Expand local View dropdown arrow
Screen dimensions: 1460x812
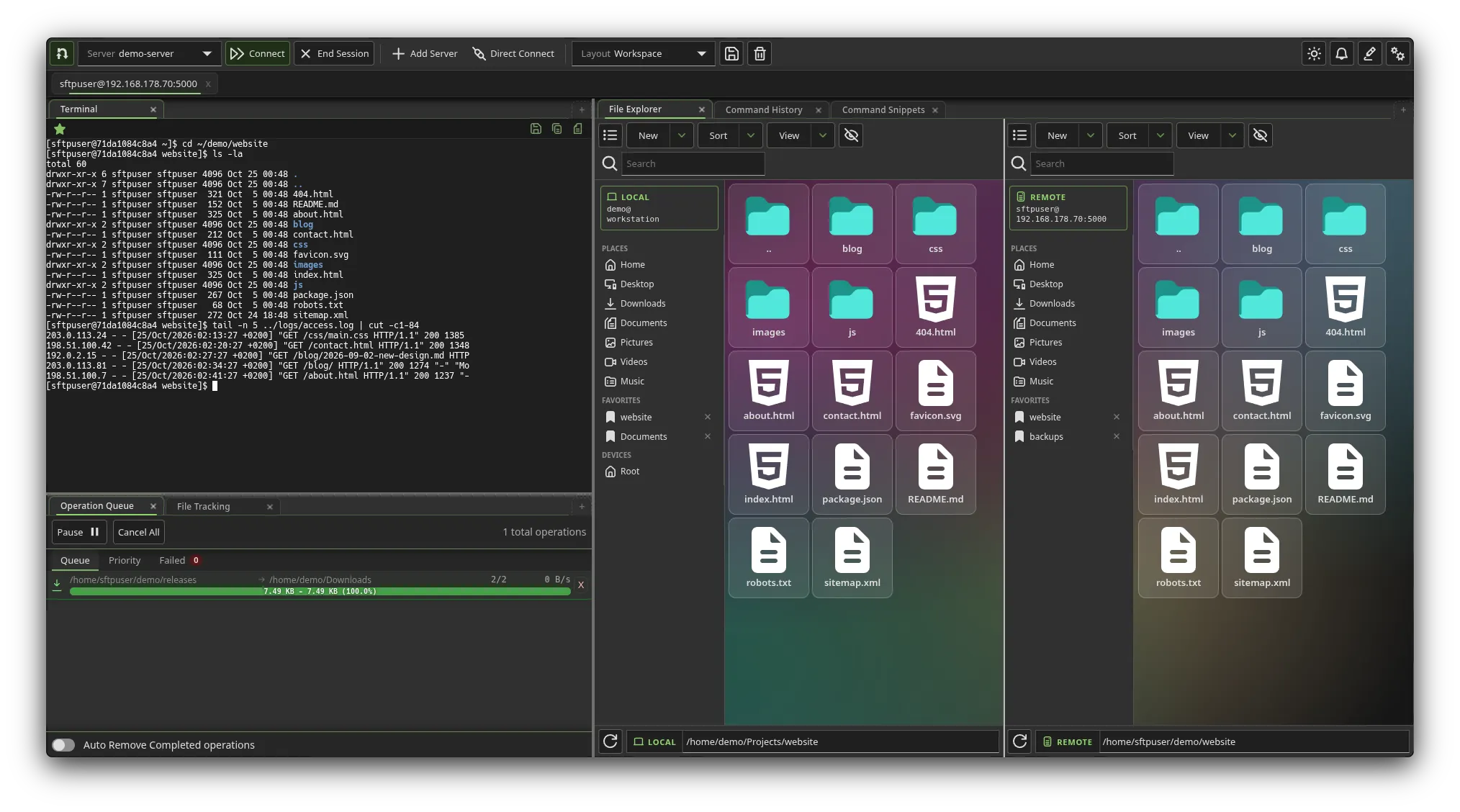pyautogui.click(x=822, y=135)
